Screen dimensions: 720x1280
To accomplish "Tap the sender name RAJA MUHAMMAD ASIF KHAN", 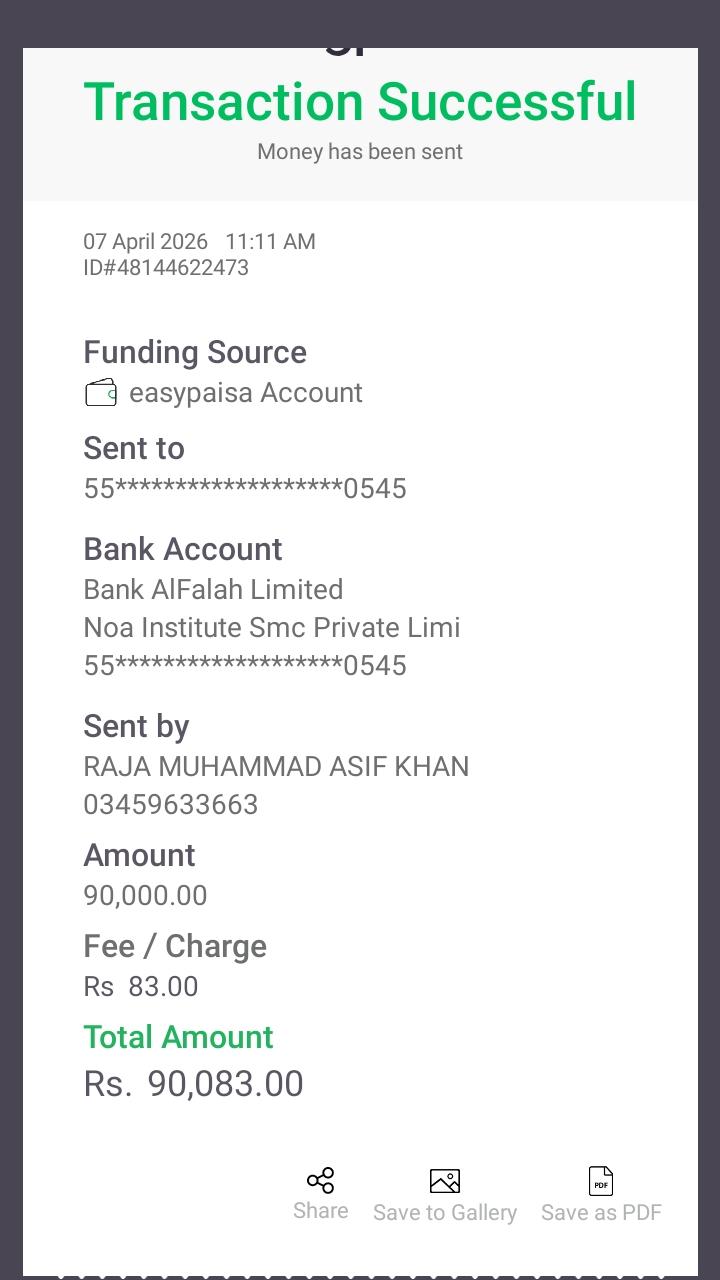I will coord(276,767).
